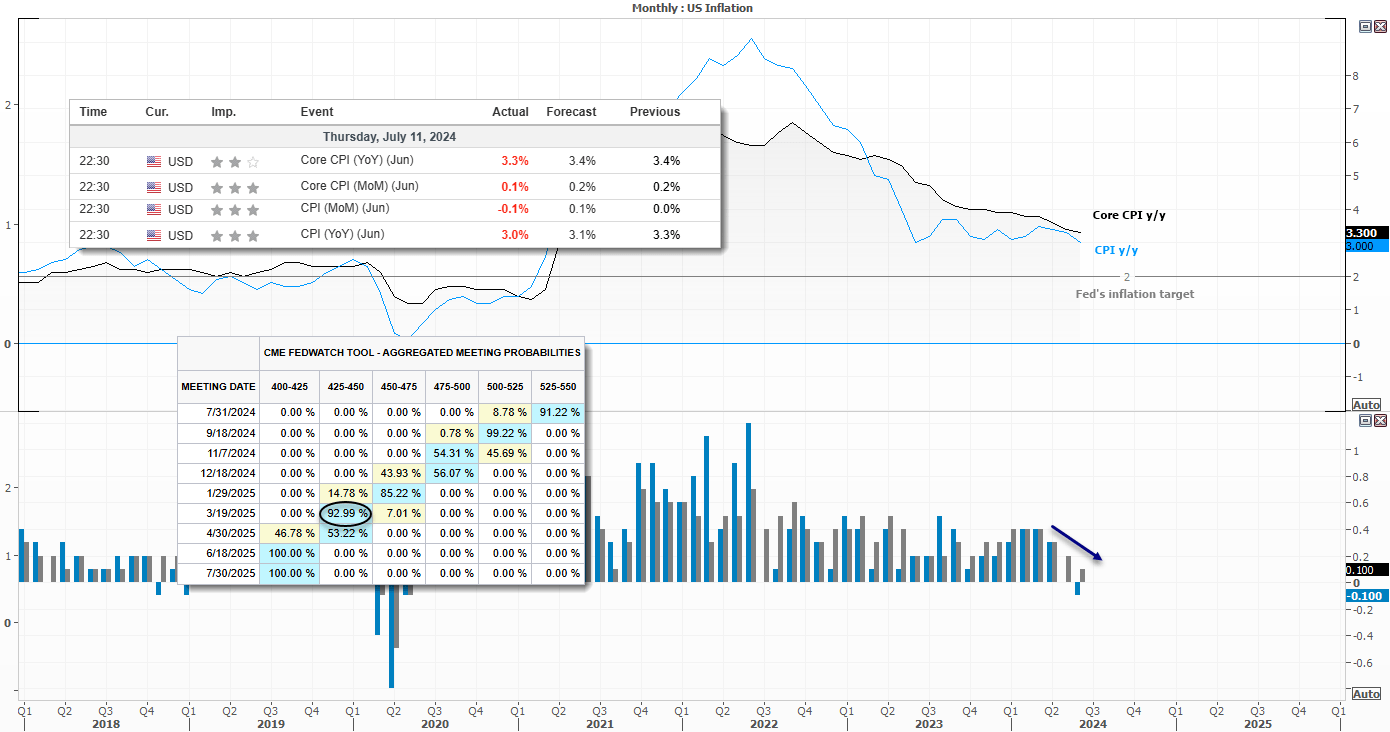Click the US flag in the Core CPI (MoM) row
The image size is (1390, 732).
[x=154, y=187]
